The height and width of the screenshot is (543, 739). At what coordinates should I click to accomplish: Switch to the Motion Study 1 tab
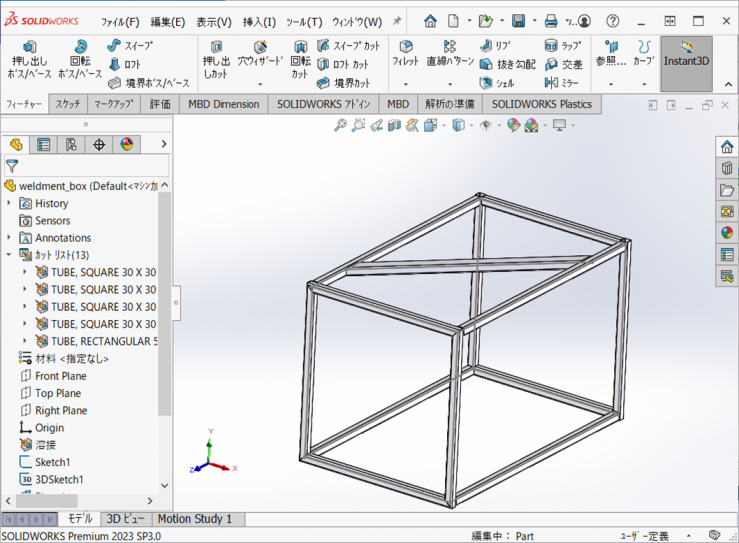click(x=194, y=519)
